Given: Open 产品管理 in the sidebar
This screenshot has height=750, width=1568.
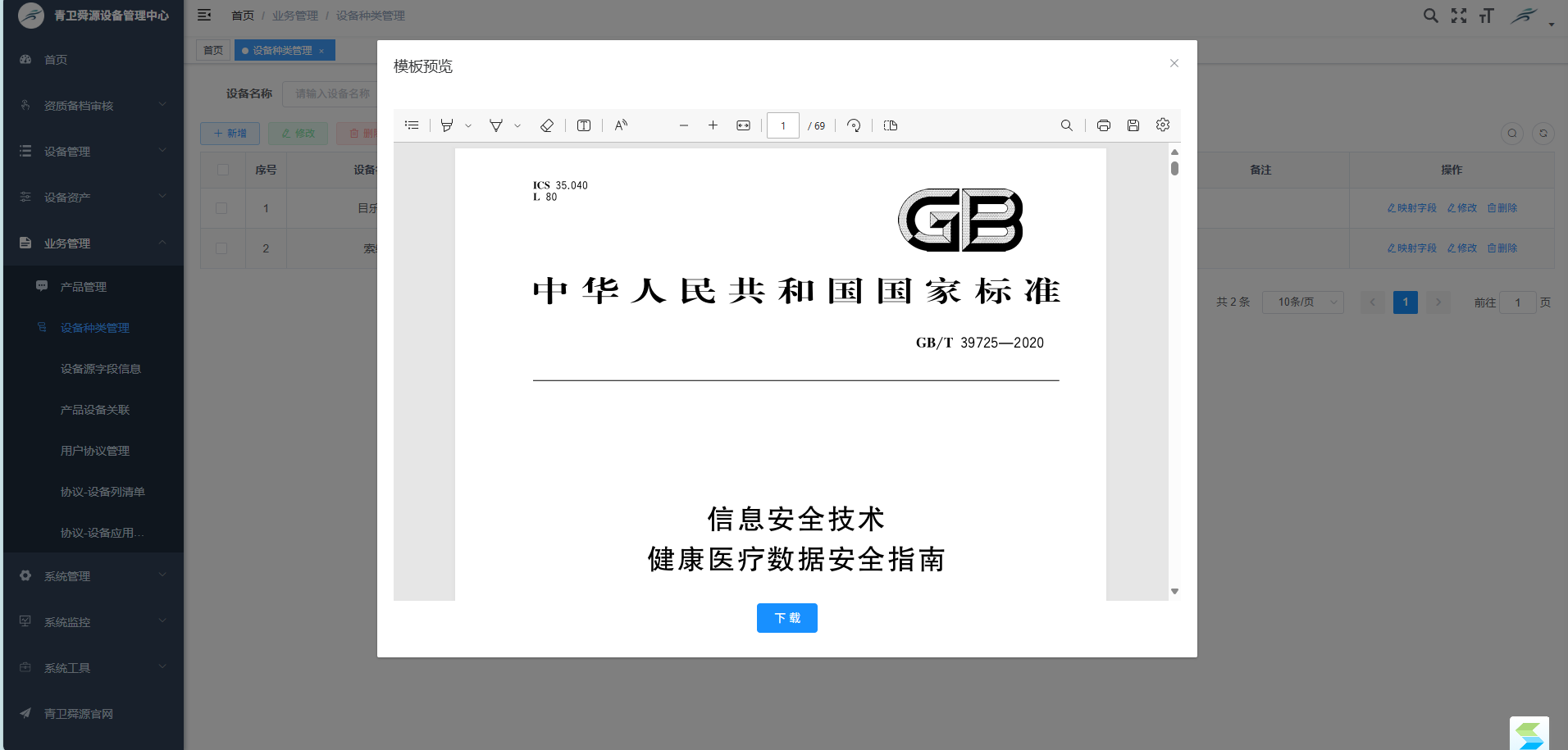Looking at the screenshot, I should pyautogui.click(x=84, y=287).
